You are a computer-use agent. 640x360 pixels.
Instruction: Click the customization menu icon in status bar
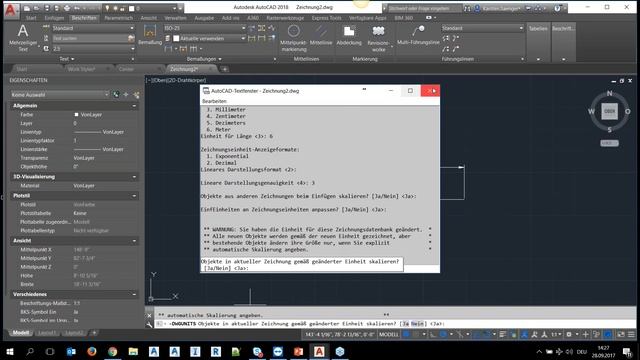(631, 334)
